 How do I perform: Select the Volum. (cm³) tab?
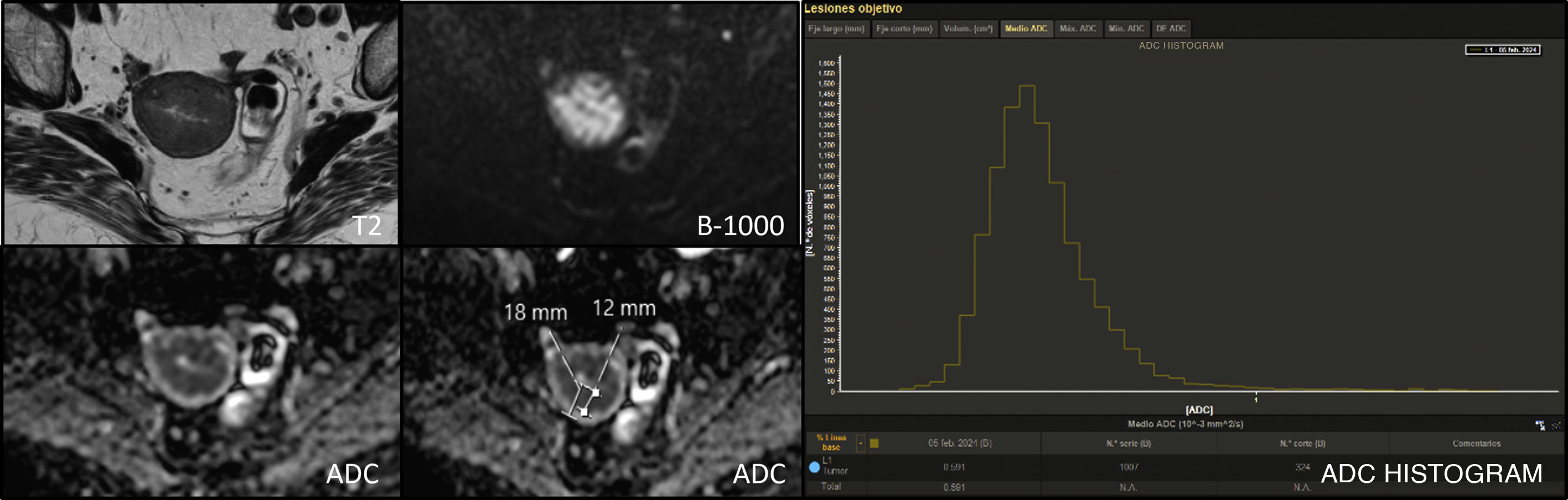pos(968,29)
